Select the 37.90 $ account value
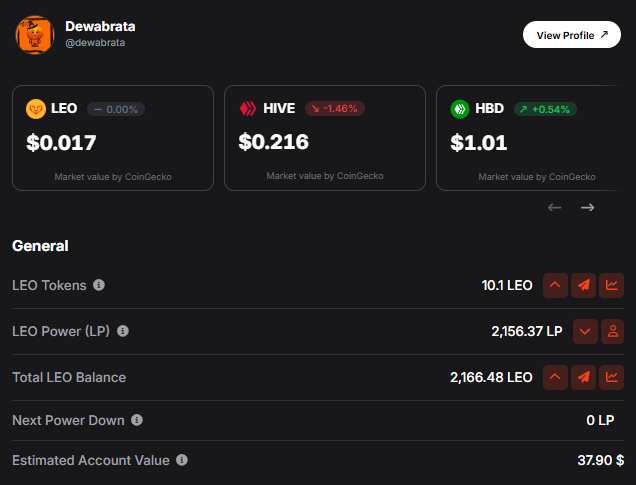The height and width of the screenshot is (485, 636). [x=601, y=460]
